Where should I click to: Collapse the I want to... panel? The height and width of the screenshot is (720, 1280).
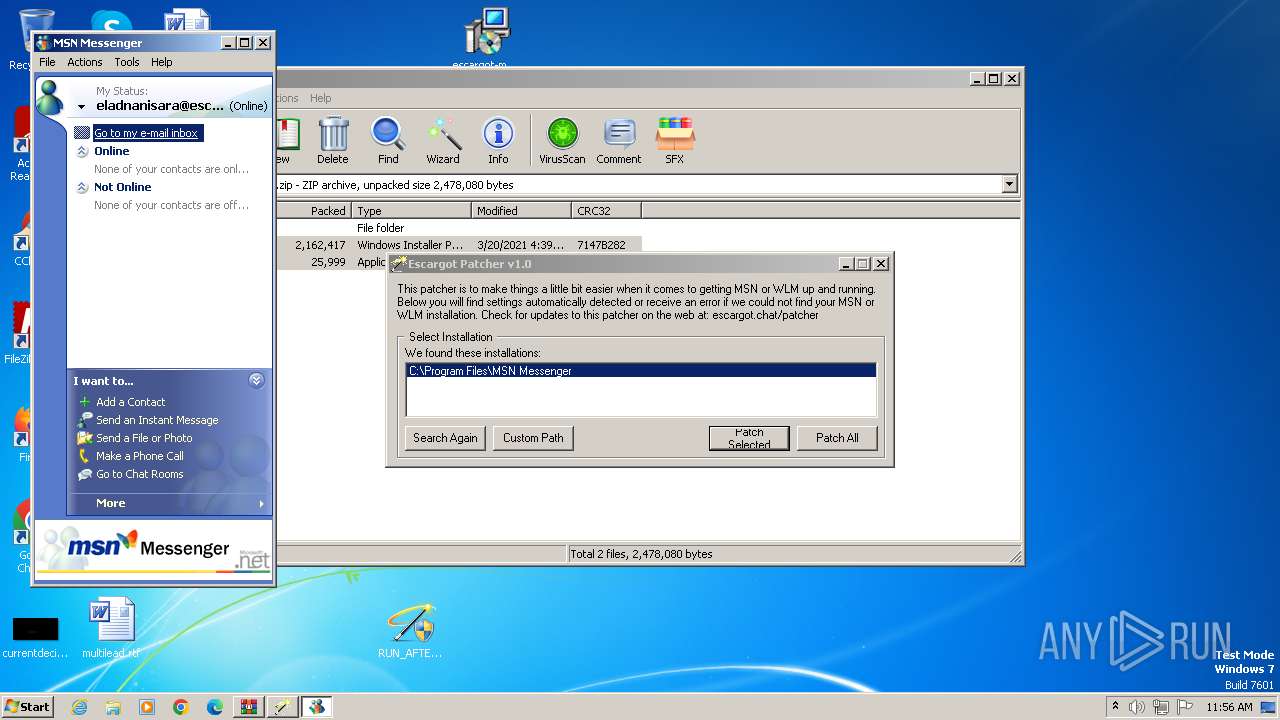coord(256,380)
